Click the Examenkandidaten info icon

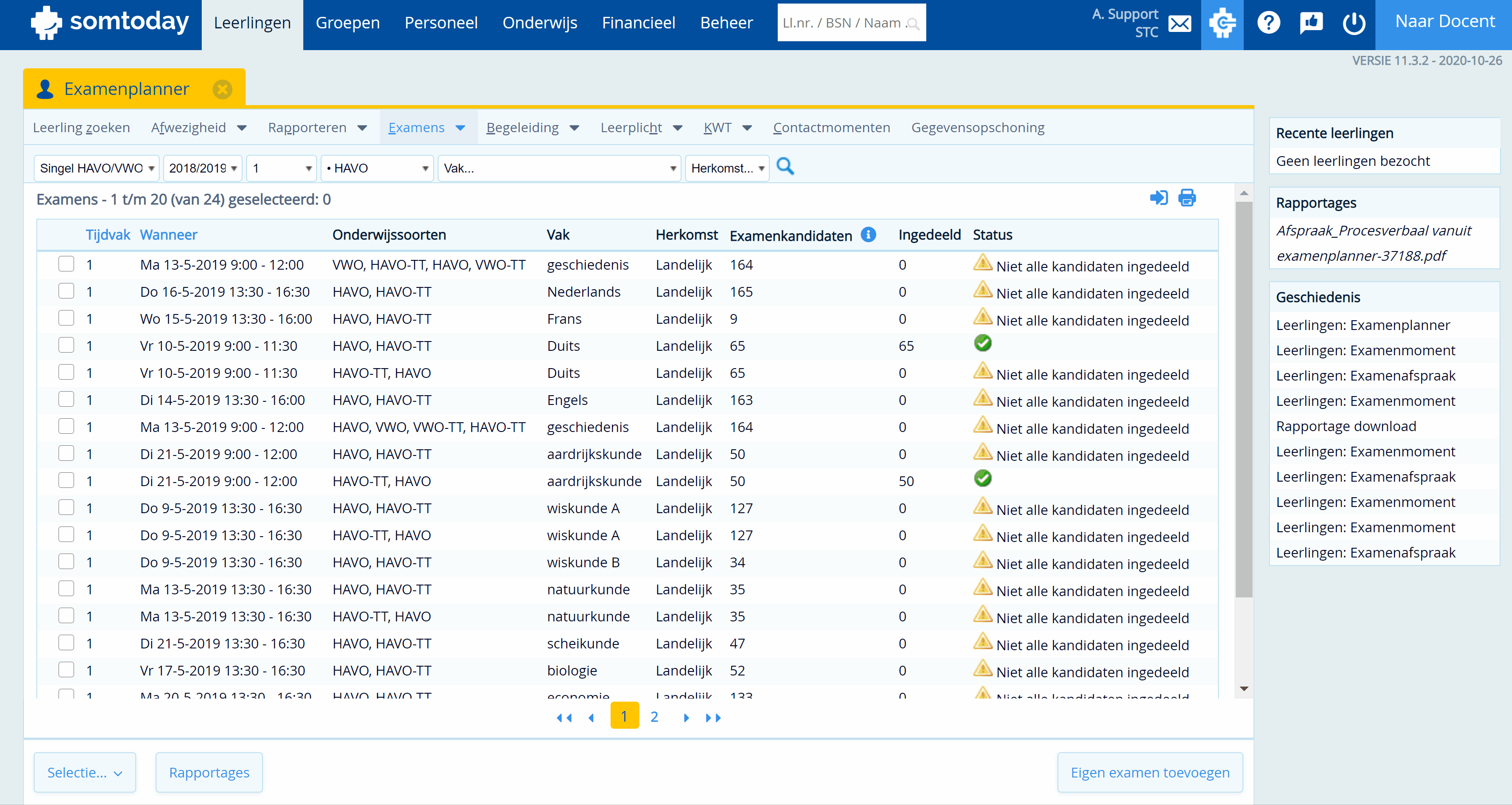[x=868, y=235]
